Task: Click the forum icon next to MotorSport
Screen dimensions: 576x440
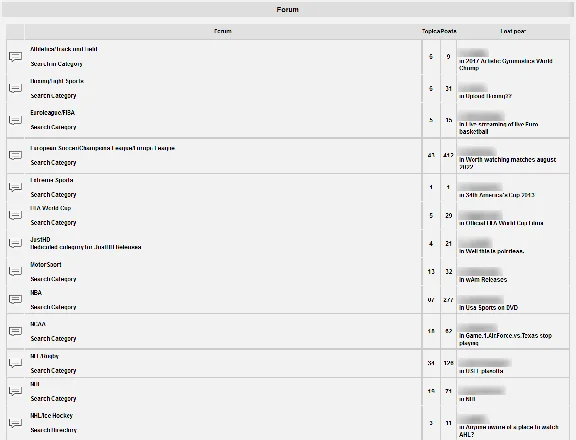Action: 15,272
